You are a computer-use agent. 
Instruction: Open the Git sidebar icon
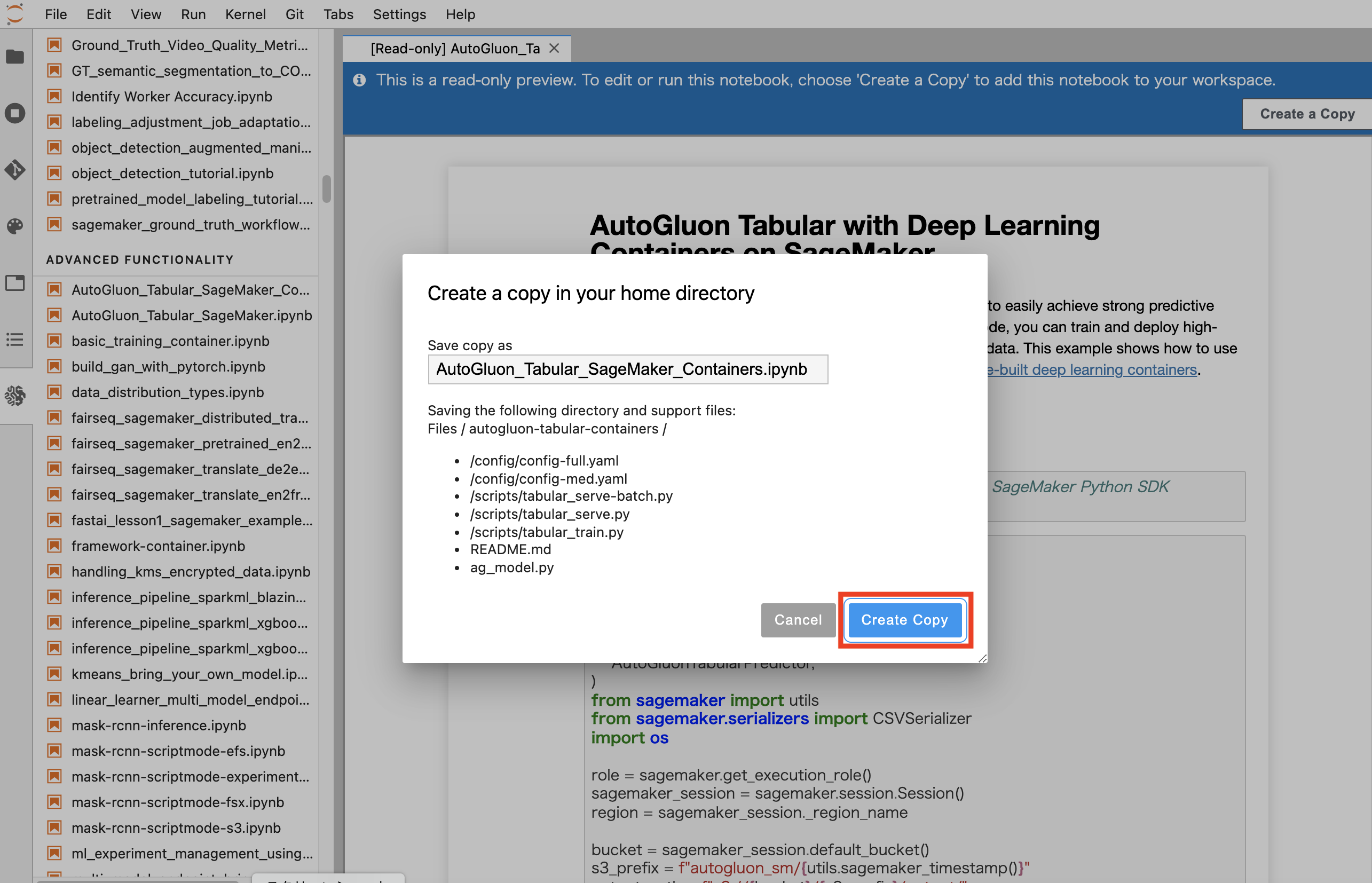tap(15, 170)
